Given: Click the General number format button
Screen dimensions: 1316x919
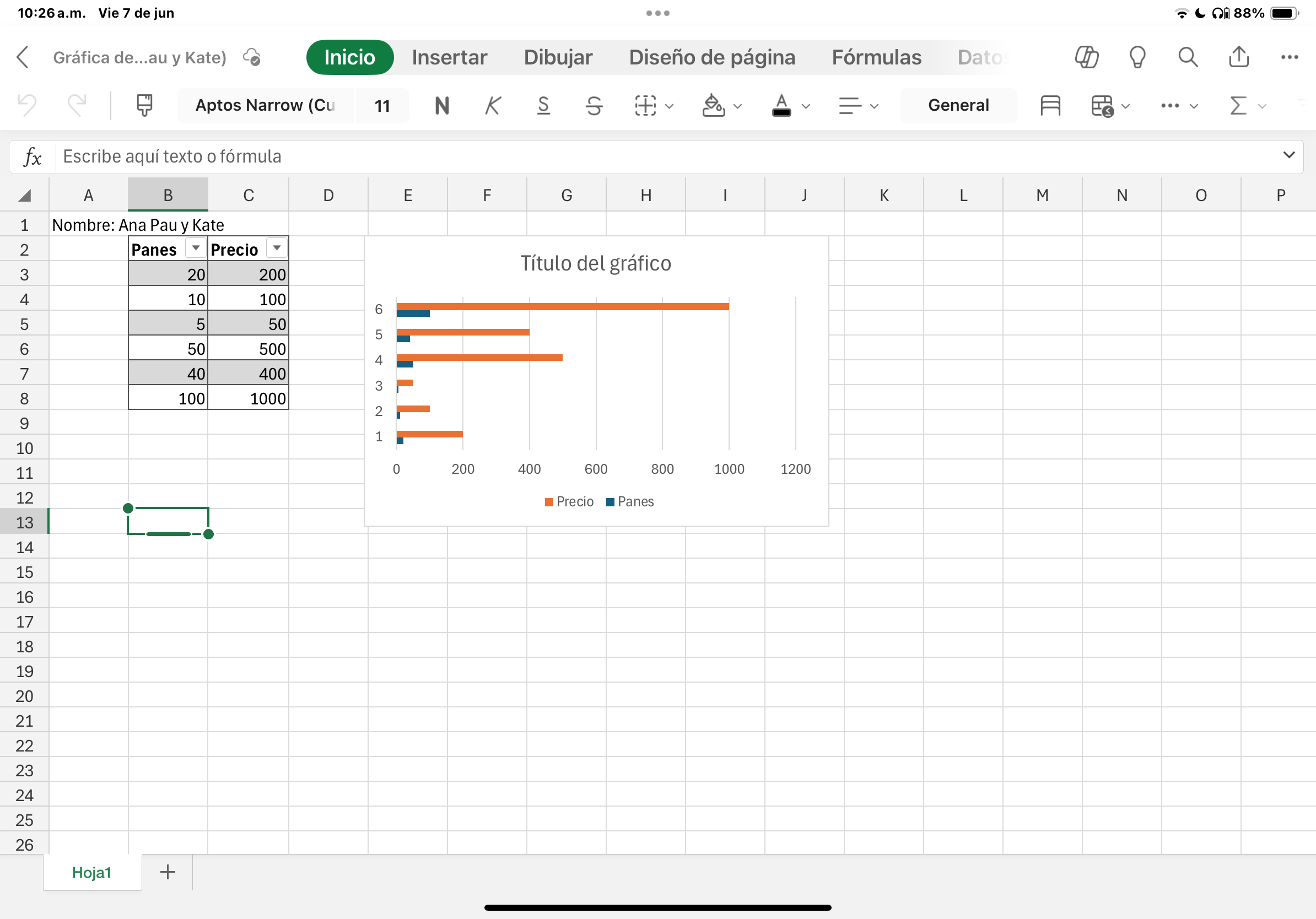Looking at the screenshot, I should coord(958,105).
